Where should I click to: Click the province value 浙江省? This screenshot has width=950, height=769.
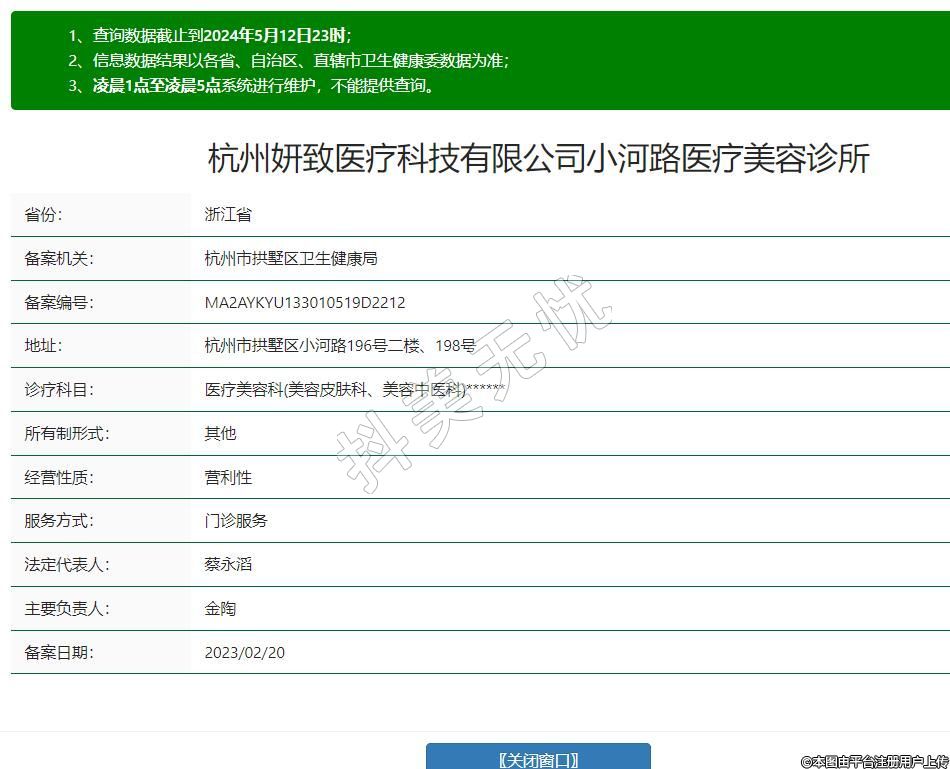[x=228, y=215]
